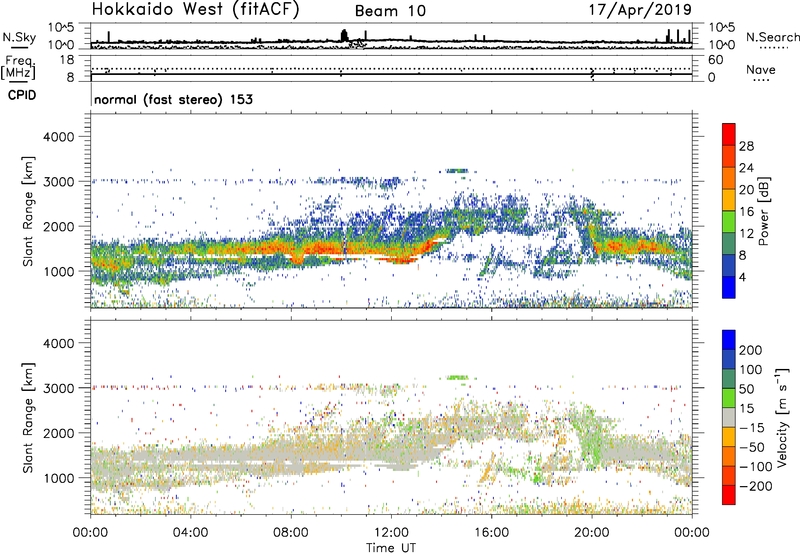This screenshot has height=554, width=800.
Task: Click the '200' label on the Velocity color bar
Action: click(x=751, y=350)
